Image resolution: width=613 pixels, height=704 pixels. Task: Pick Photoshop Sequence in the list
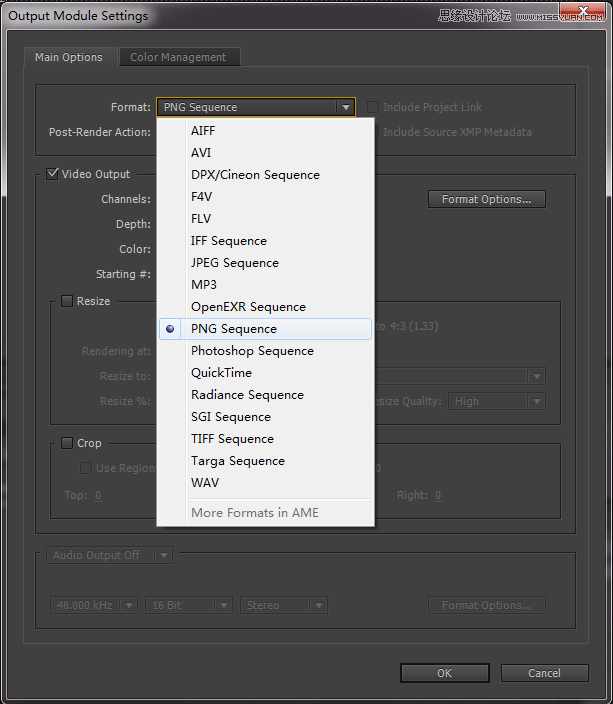[252, 351]
